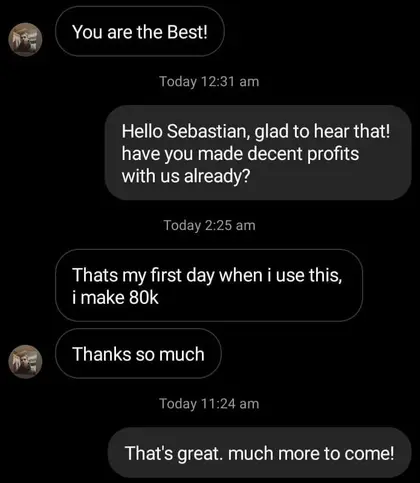Click the word 'profits' in the reply bubble
Viewport: 420px width, 483px height.
click(333, 154)
